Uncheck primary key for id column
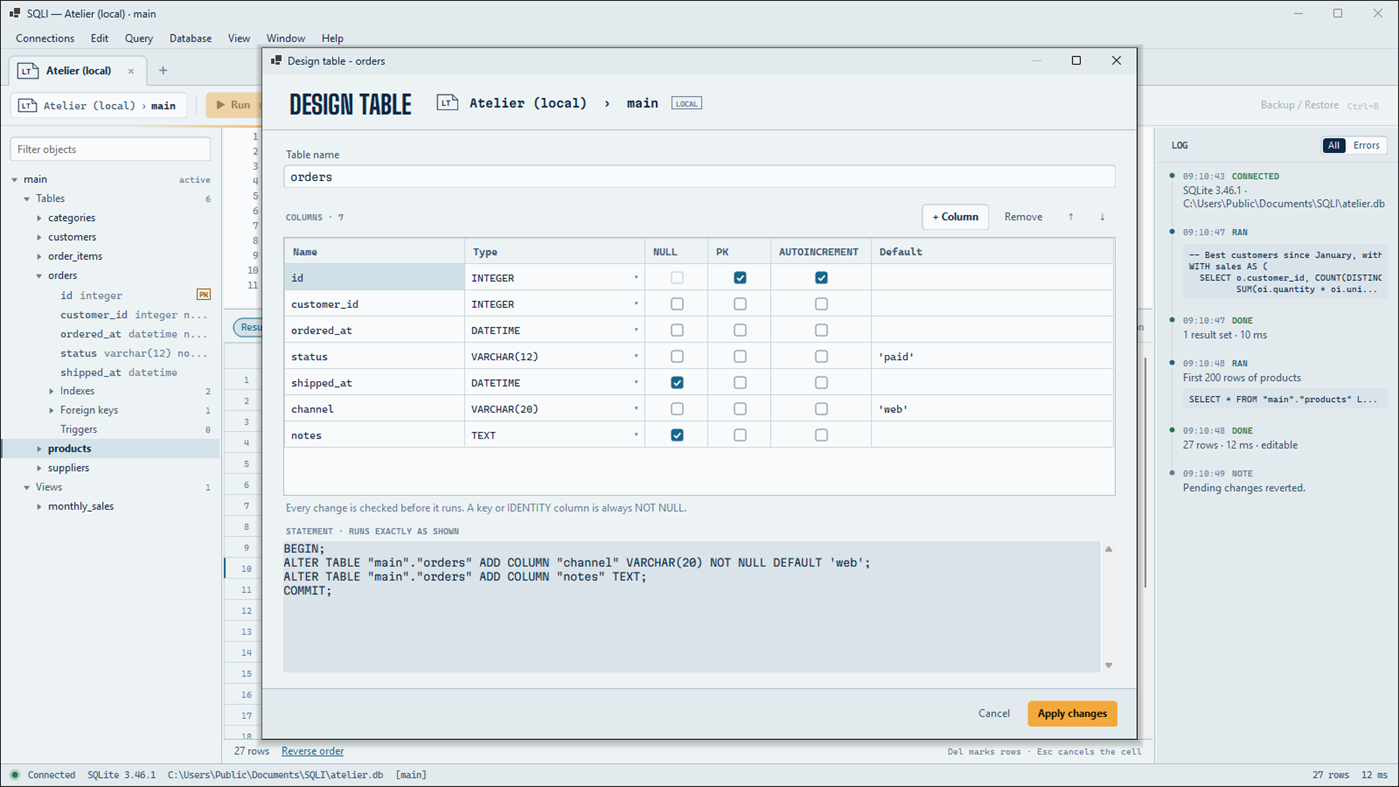 (x=740, y=278)
